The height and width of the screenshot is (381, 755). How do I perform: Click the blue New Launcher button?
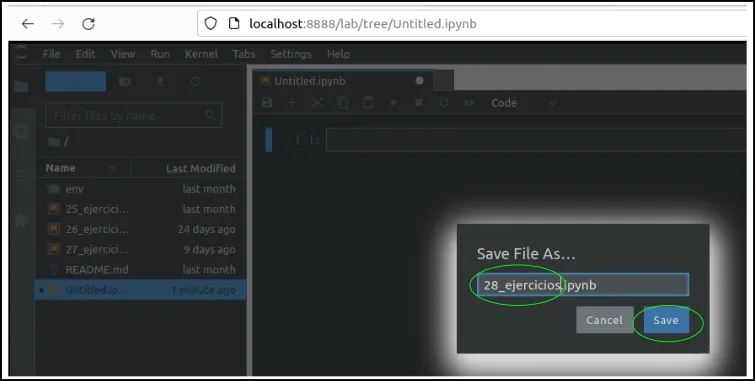pos(76,81)
